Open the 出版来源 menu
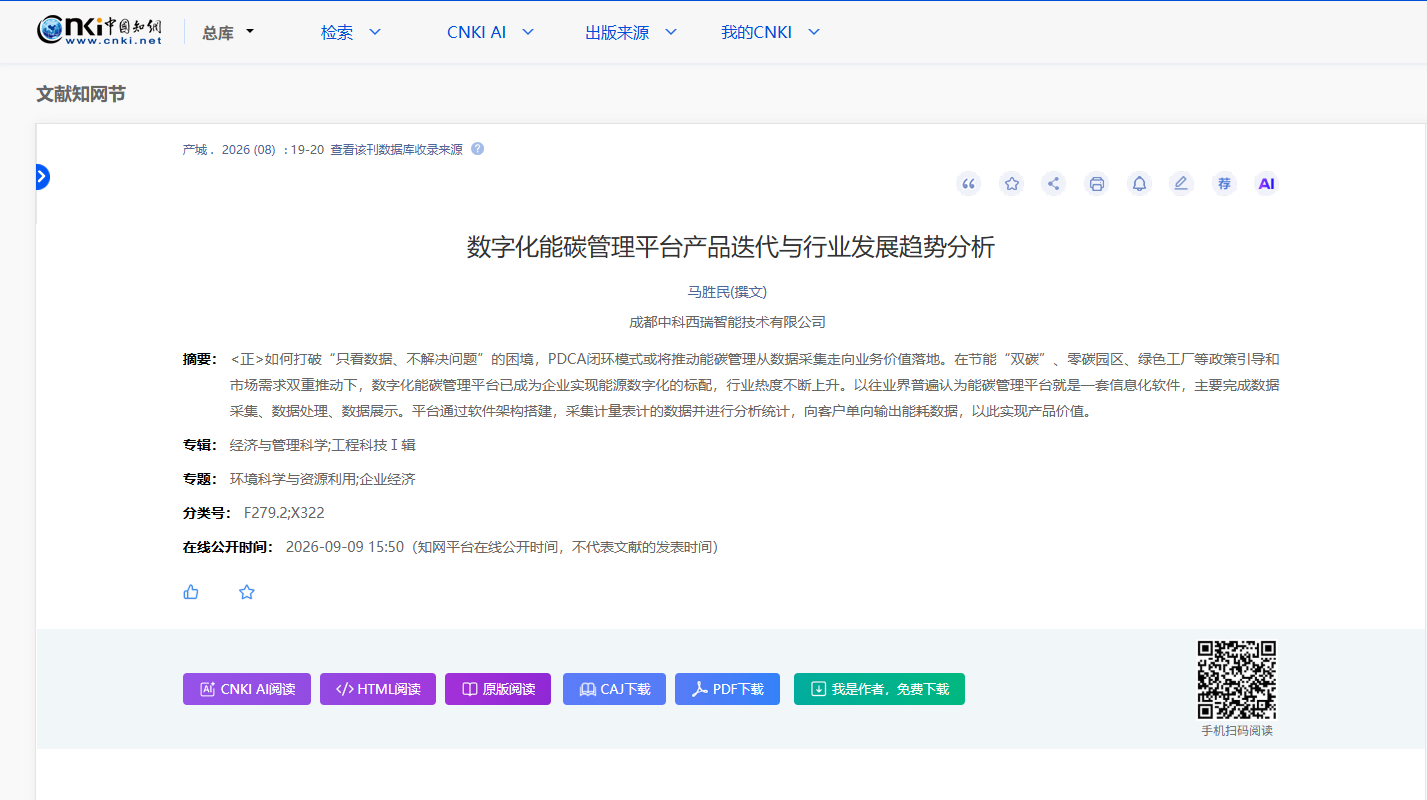Image resolution: width=1427 pixels, height=800 pixels. [631, 32]
